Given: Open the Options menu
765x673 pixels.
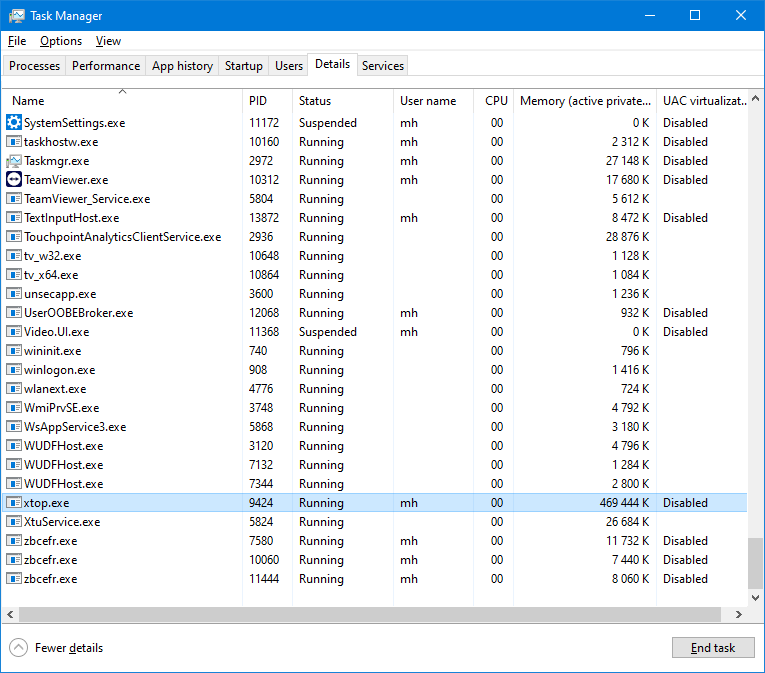Looking at the screenshot, I should 61,41.
